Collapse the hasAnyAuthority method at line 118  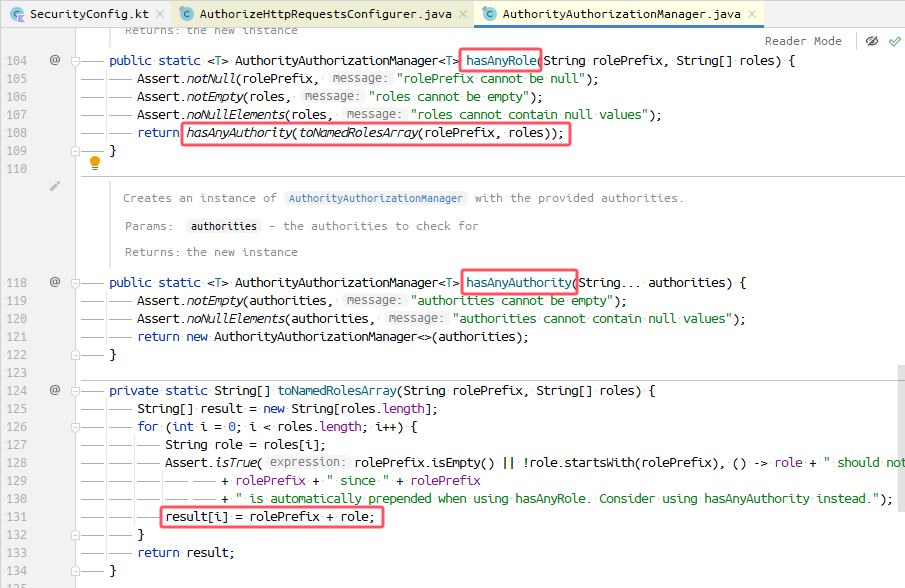[x=75, y=283]
